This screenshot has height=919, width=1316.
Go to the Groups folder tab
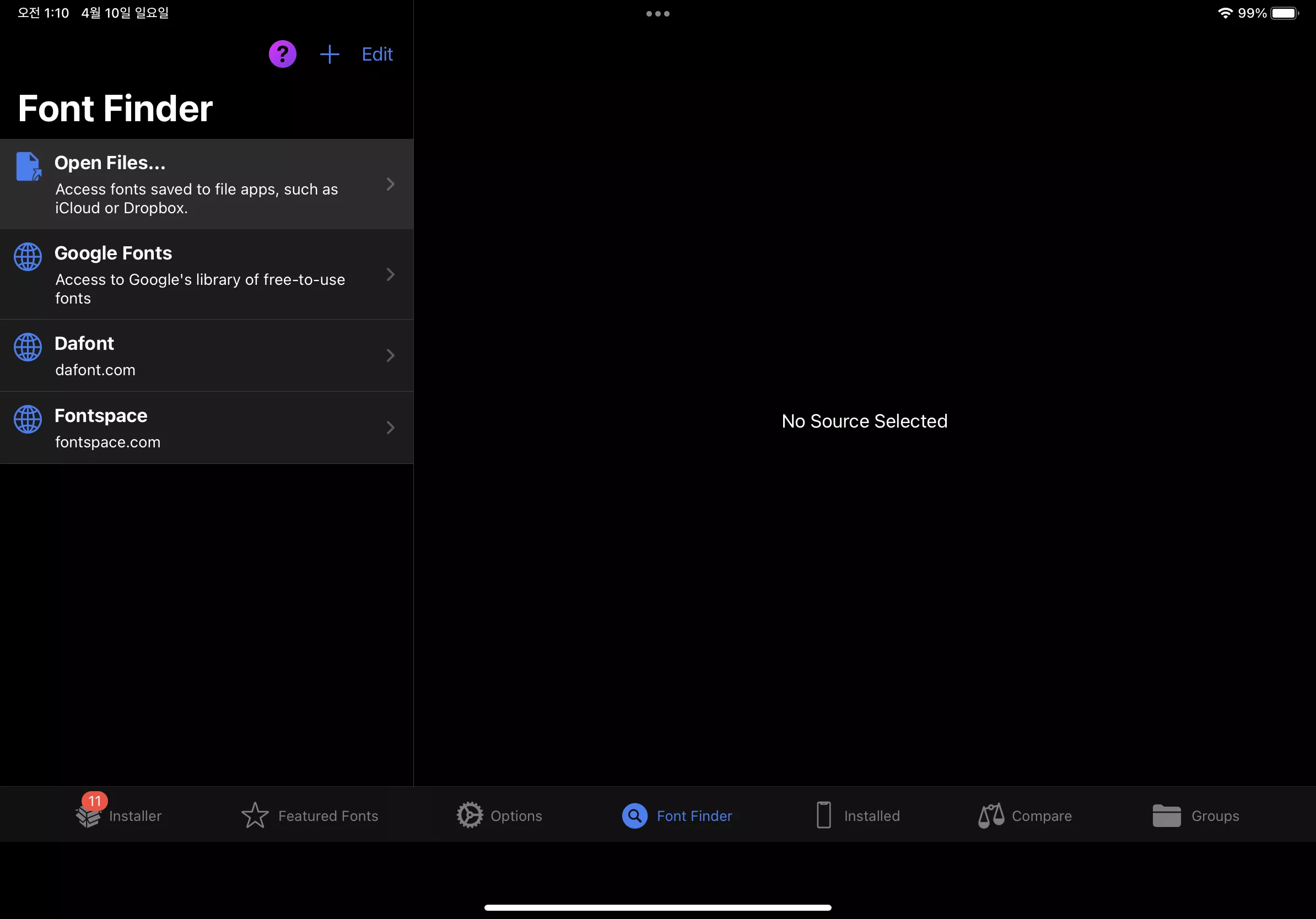pyautogui.click(x=1196, y=815)
